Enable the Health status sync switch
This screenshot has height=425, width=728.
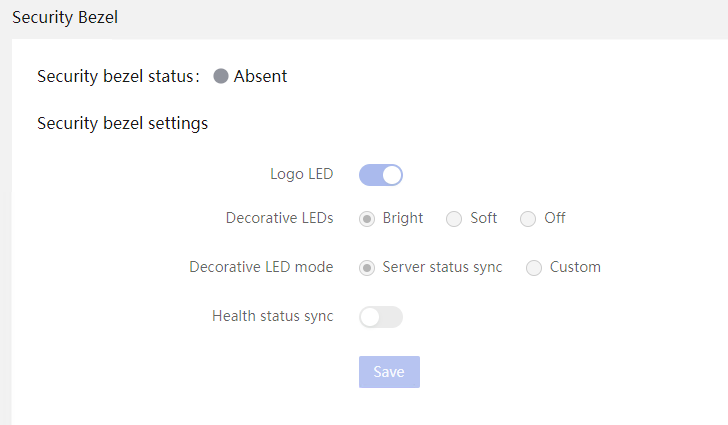[381, 317]
